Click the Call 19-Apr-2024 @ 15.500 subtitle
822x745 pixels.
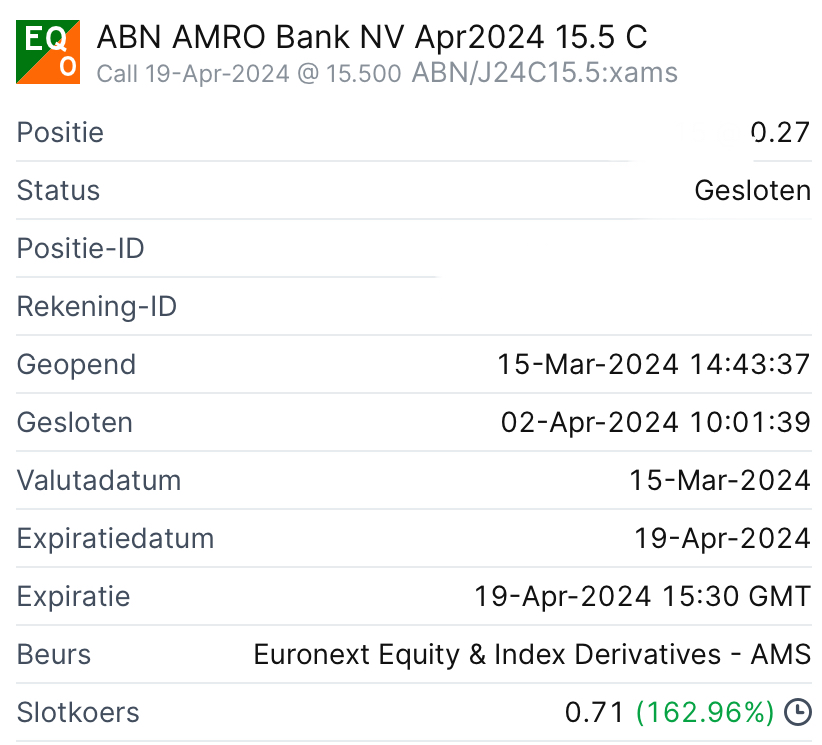click(x=249, y=73)
